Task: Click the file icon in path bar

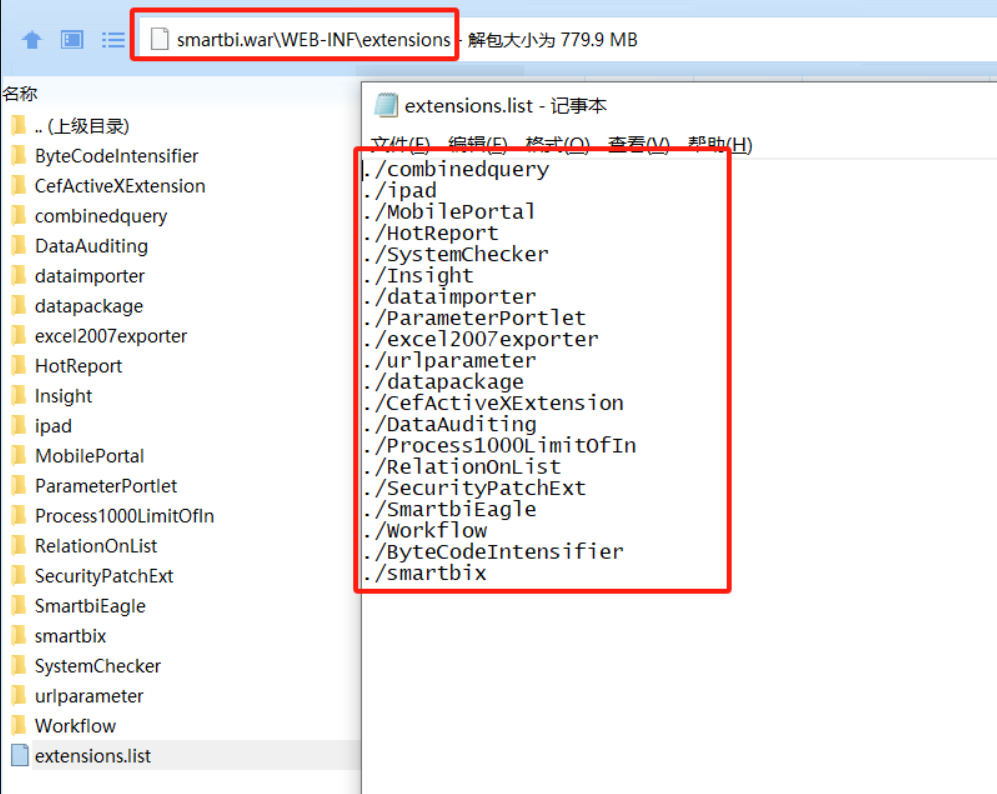Action: (159, 39)
